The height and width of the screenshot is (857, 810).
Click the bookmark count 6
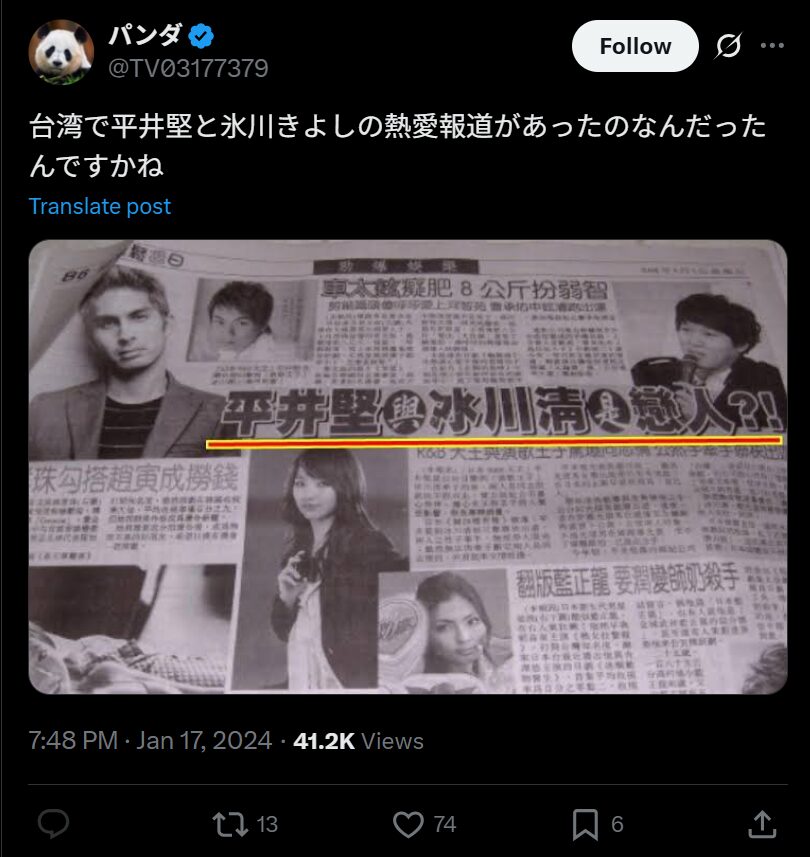617,824
